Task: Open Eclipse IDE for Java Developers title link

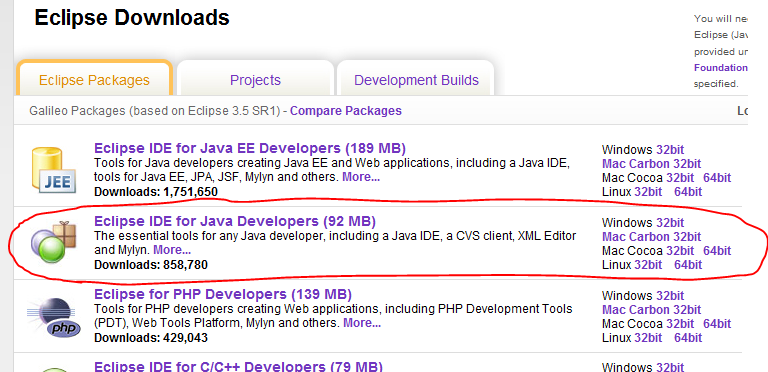Action: (x=235, y=221)
